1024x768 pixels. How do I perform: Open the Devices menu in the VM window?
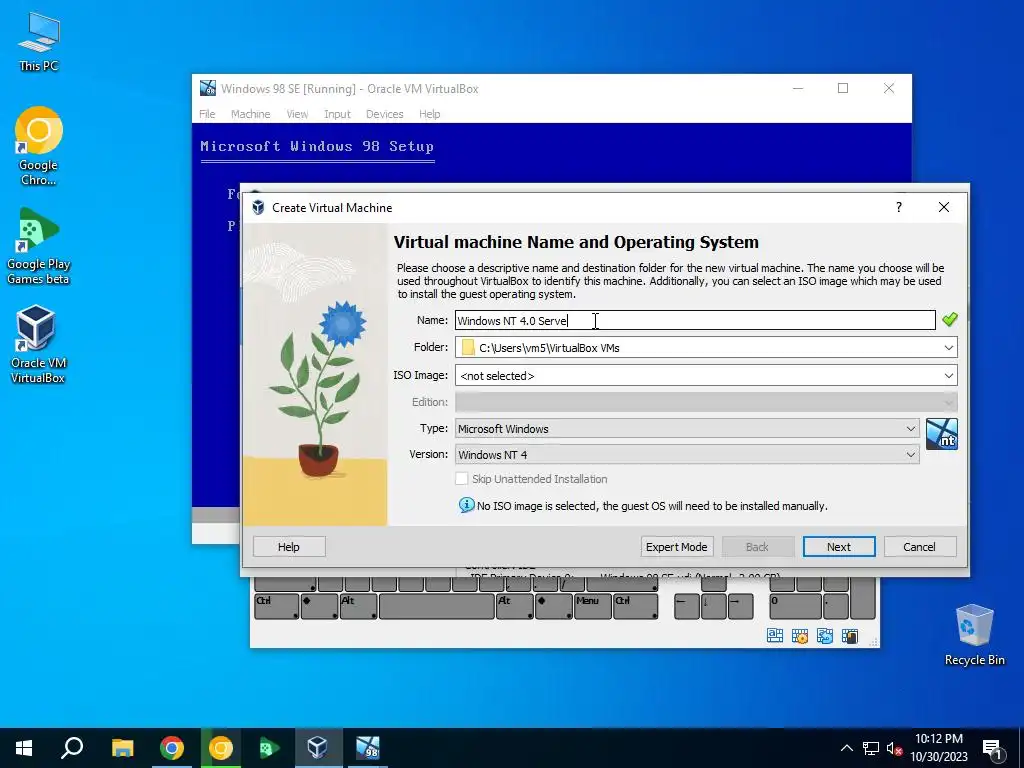tap(384, 114)
